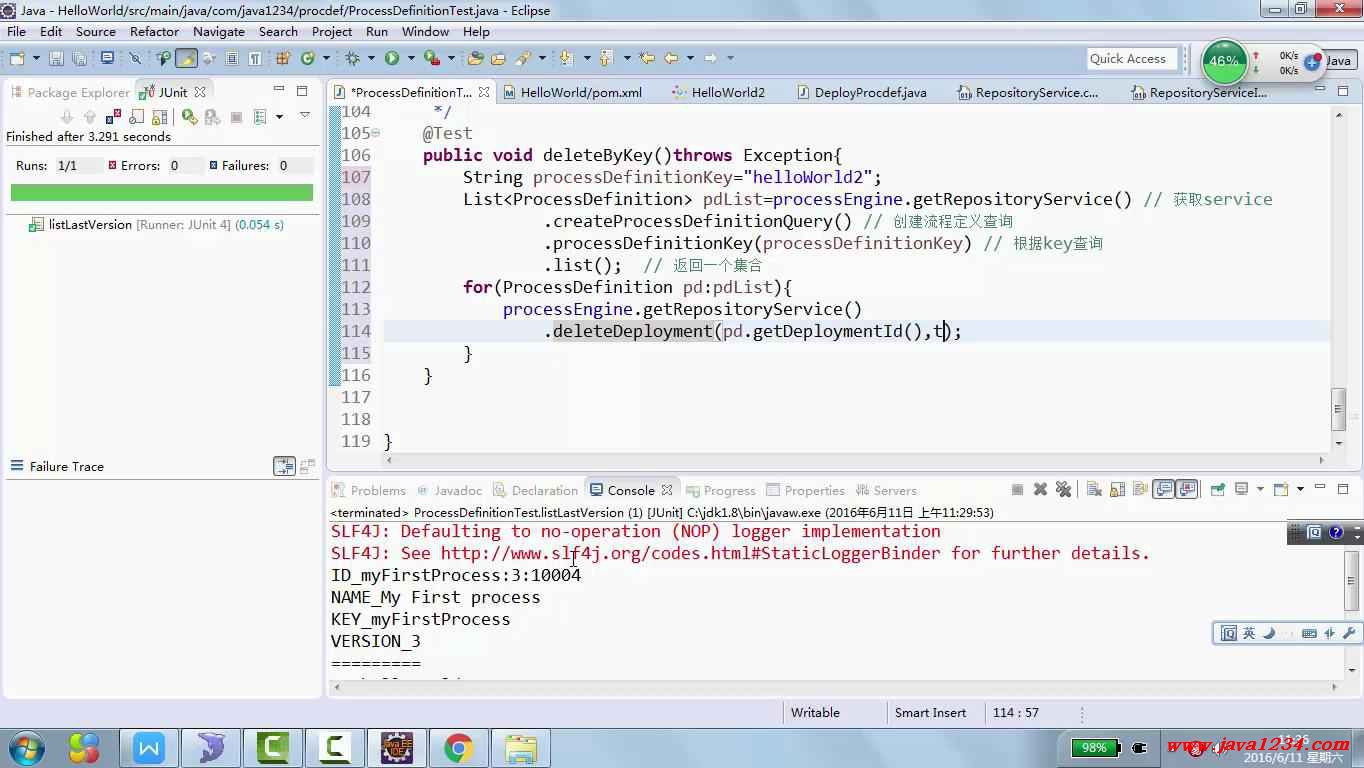Open JUnit test history dropdown arrow
Screen dimensions: 1364x768
click(x=279, y=117)
